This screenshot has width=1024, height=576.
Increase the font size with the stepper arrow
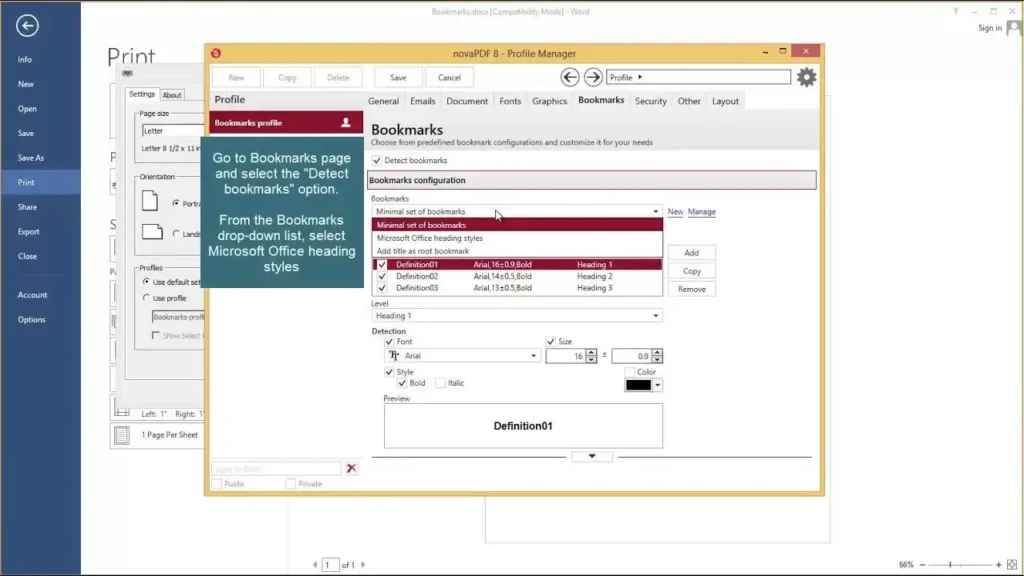point(590,352)
